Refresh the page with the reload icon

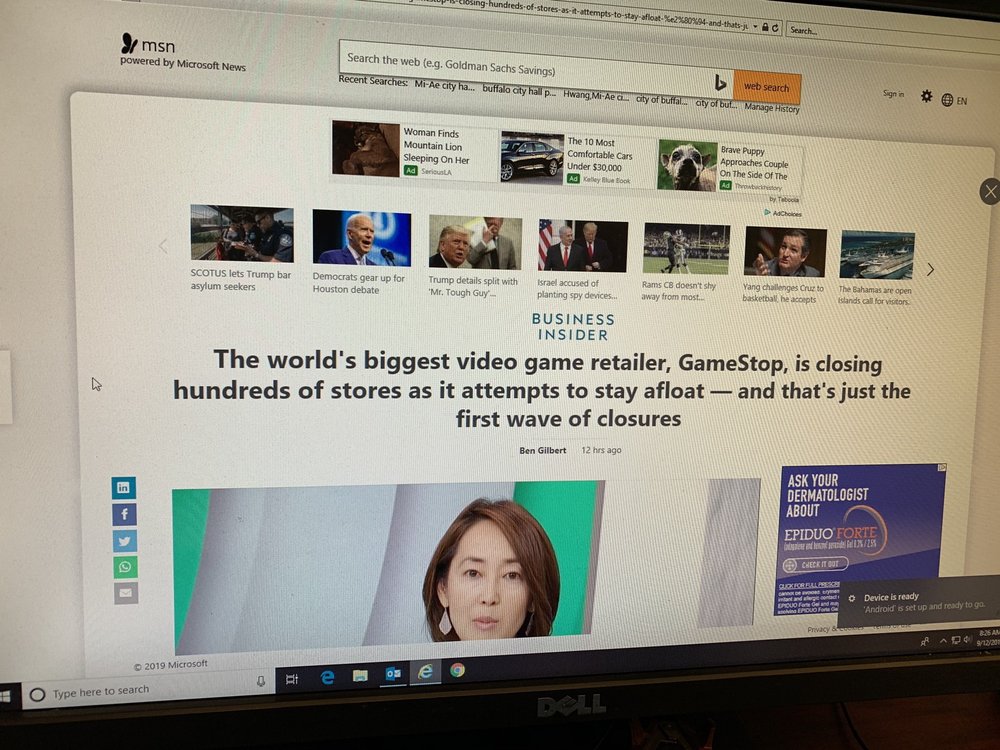[x=774, y=28]
